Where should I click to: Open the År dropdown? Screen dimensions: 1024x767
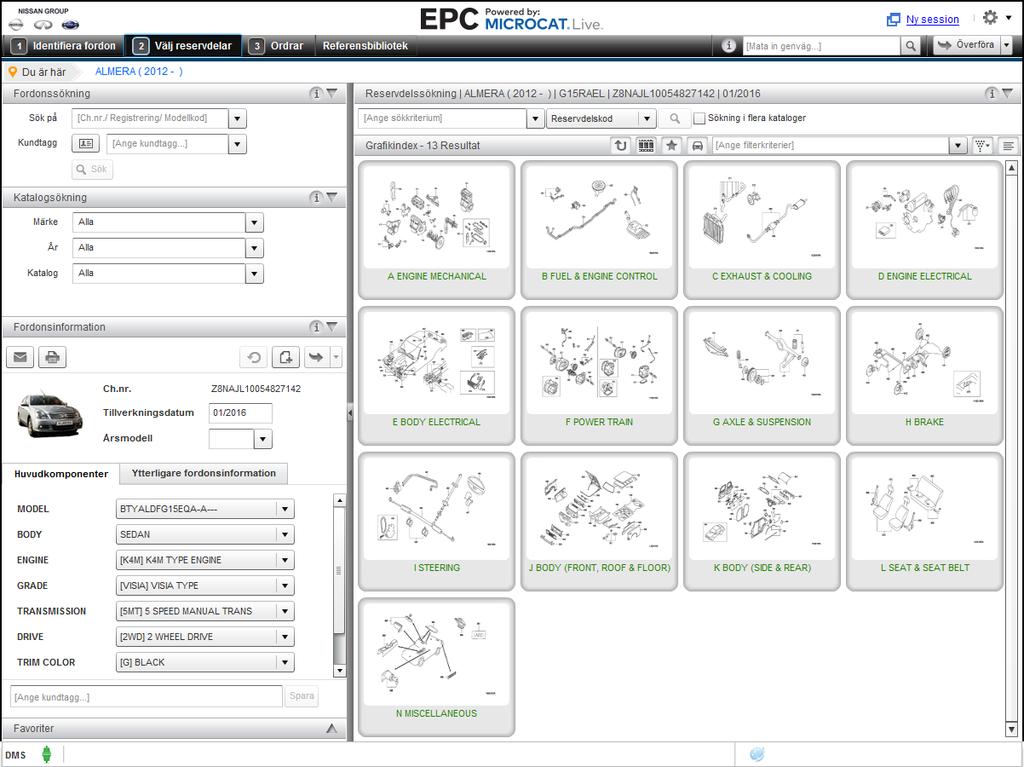click(x=254, y=248)
